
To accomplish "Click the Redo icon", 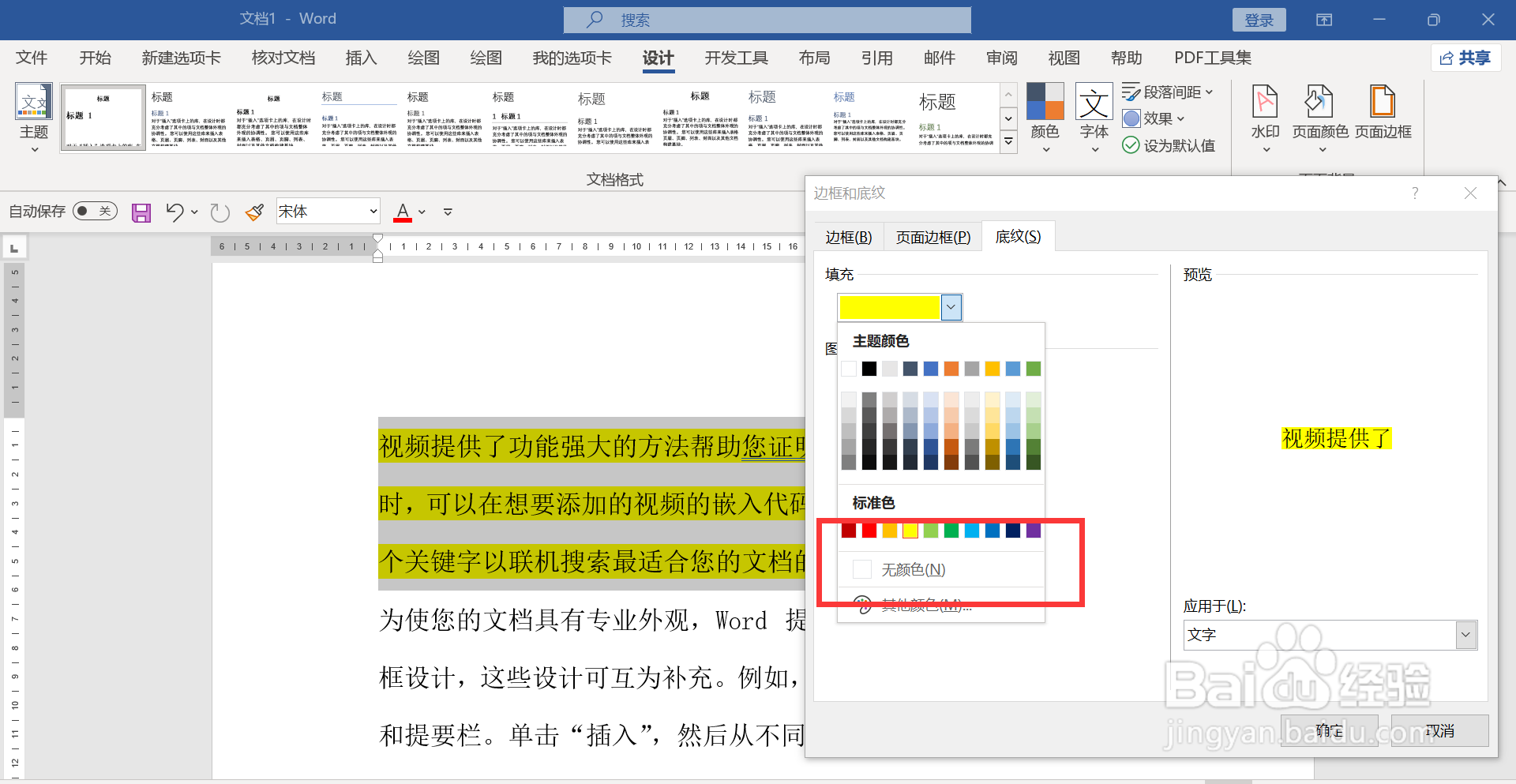I will pyautogui.click(x=220, y=212).
